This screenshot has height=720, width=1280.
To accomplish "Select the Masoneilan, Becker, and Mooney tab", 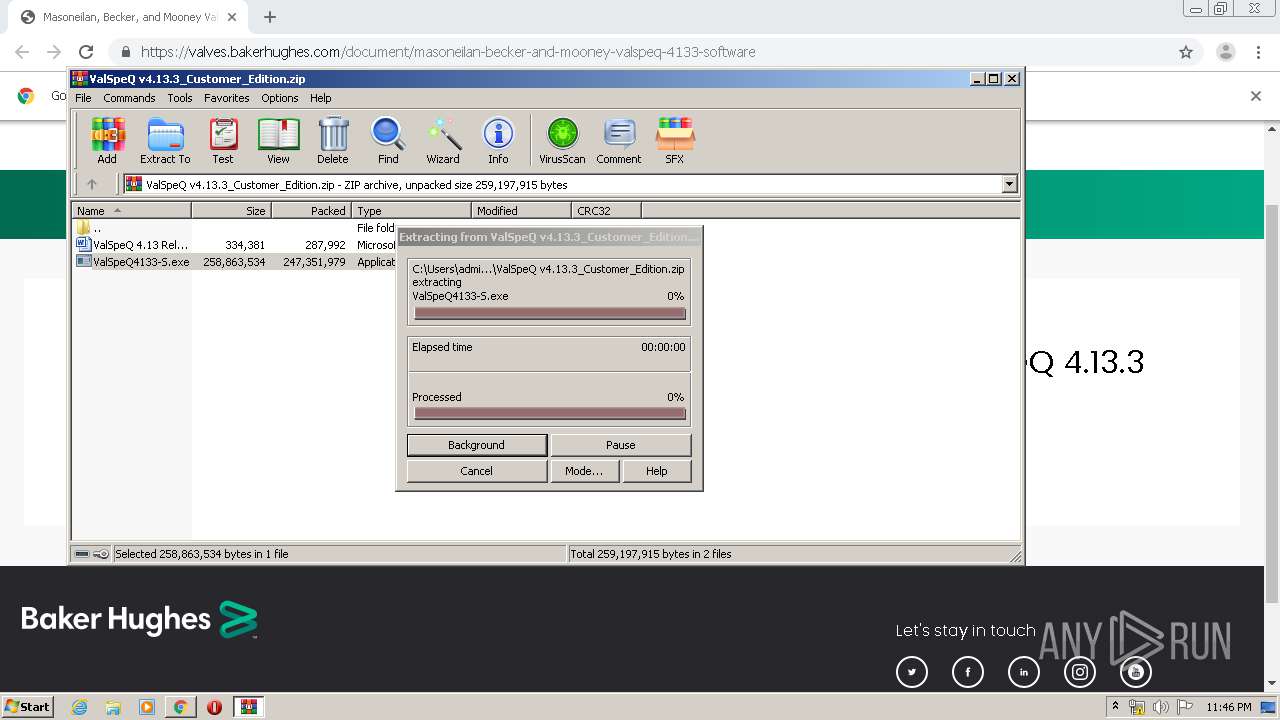I will 129,17.
